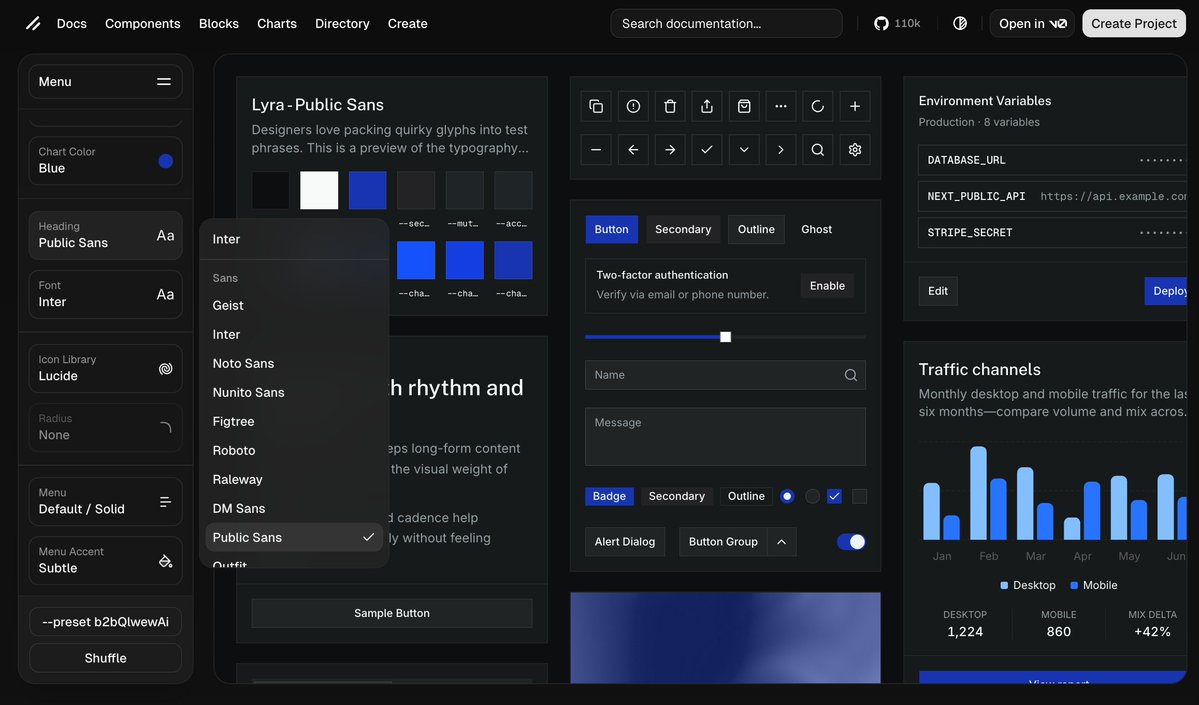This screenshot has width=1199, height=705.
Task: Click the alert circle icon button
Action: (633, 106)
